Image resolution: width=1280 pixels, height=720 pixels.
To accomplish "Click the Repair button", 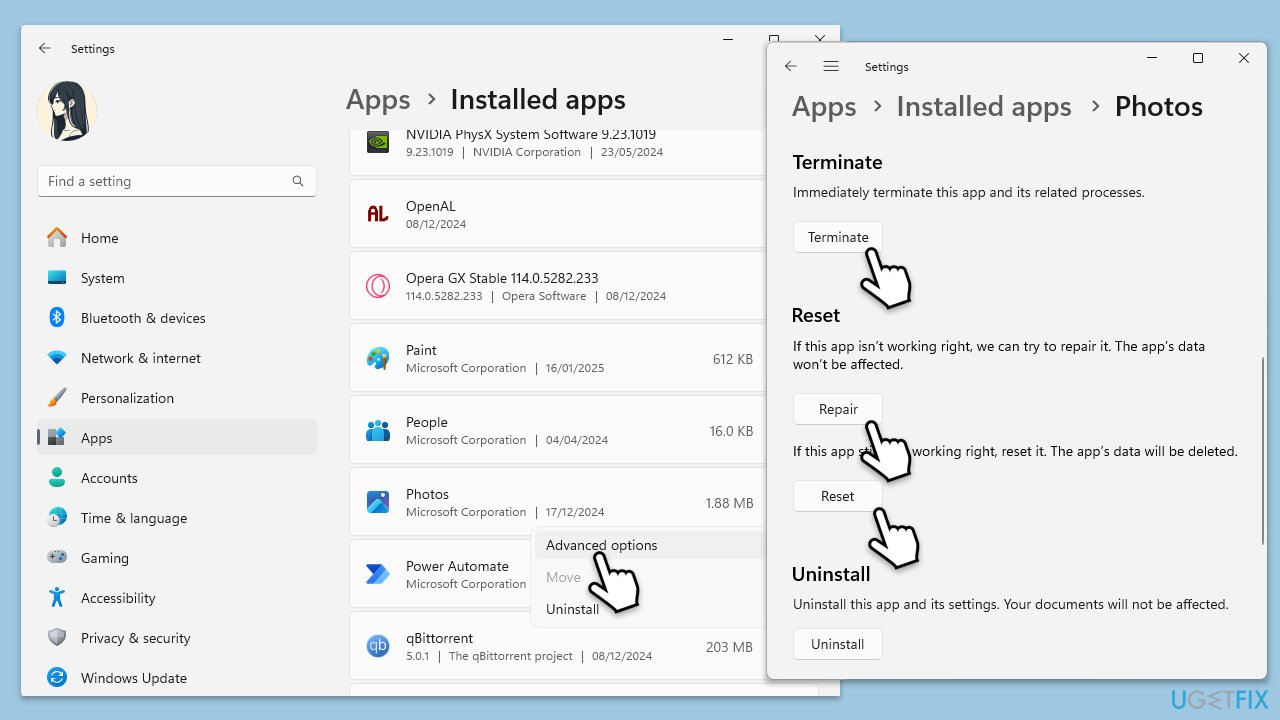I will pos(838,409).
